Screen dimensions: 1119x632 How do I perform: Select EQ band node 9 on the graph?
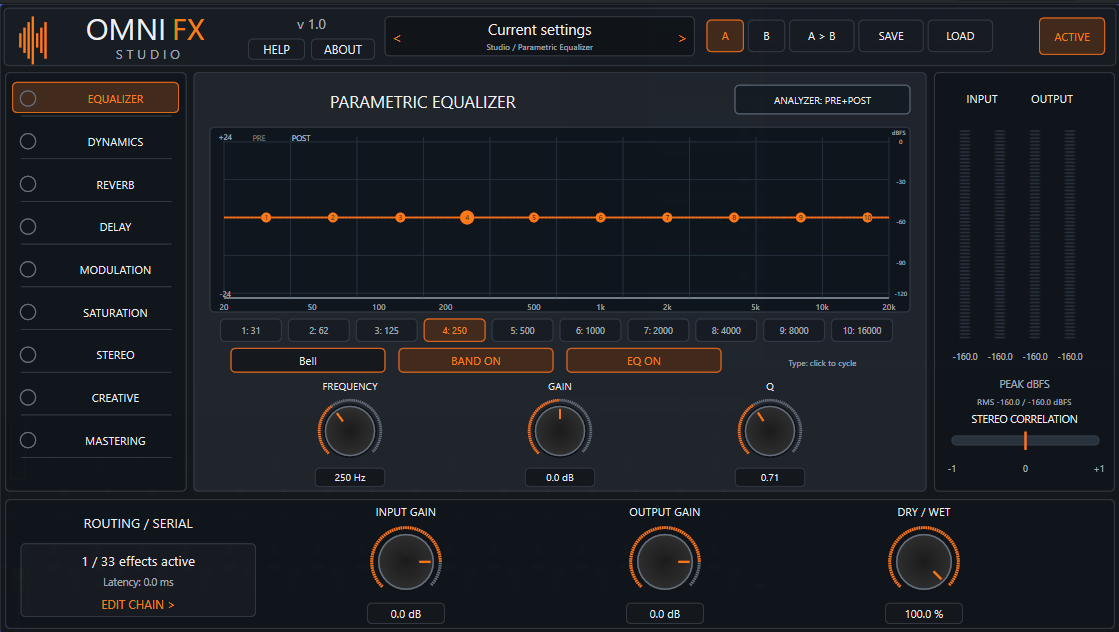coord(801,218)
